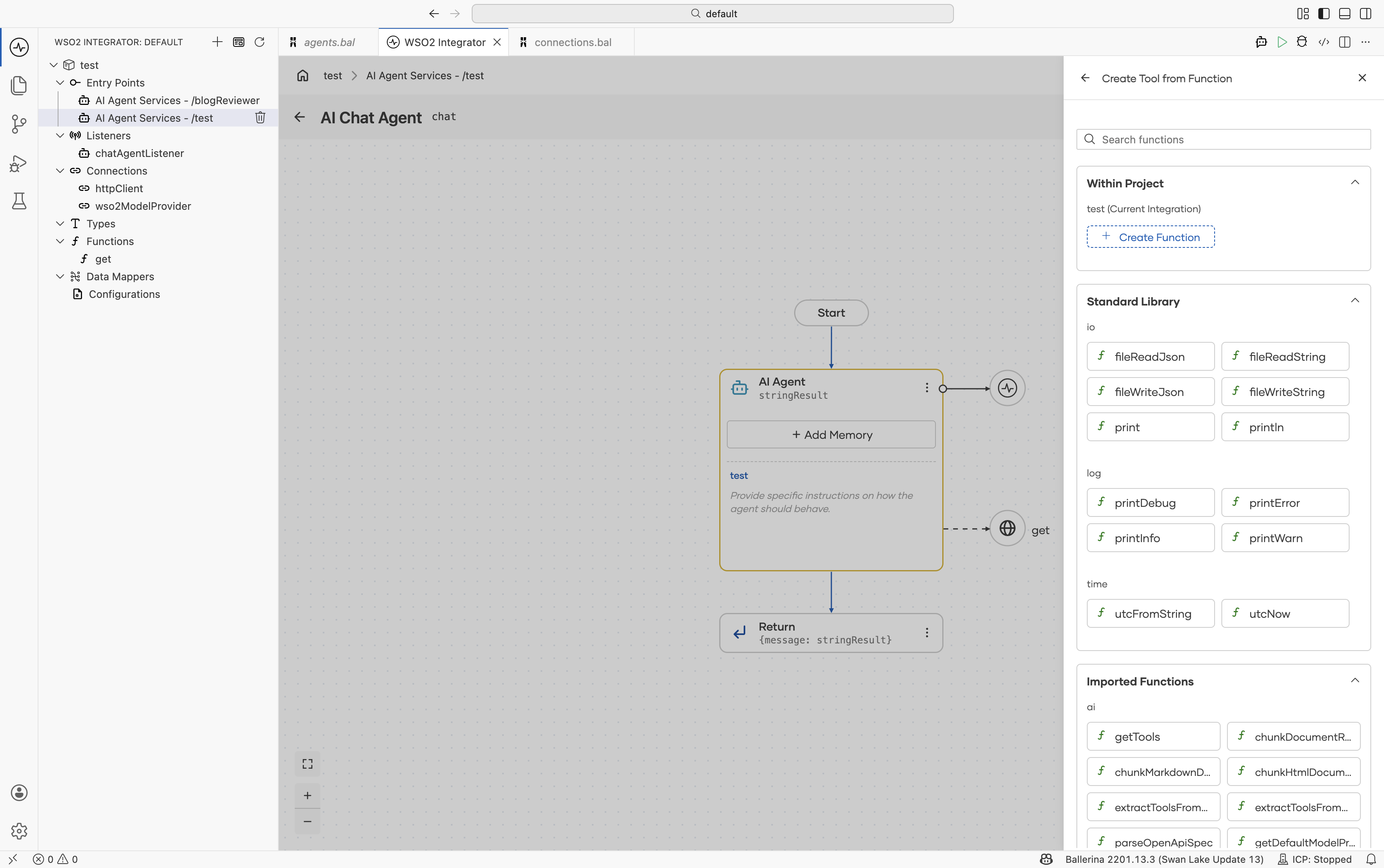Start debugging with bug icon

point(1302,42)
